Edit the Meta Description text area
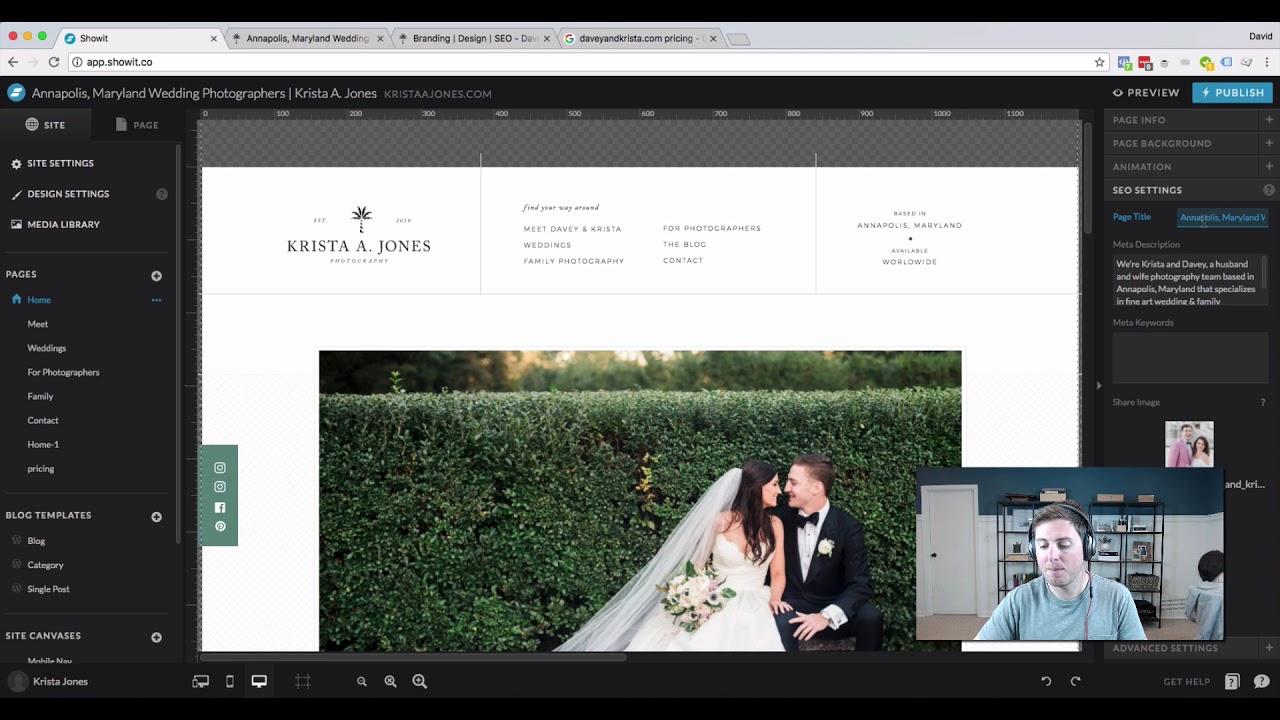Screen dimensions: 1280x720 point(1190,282)
